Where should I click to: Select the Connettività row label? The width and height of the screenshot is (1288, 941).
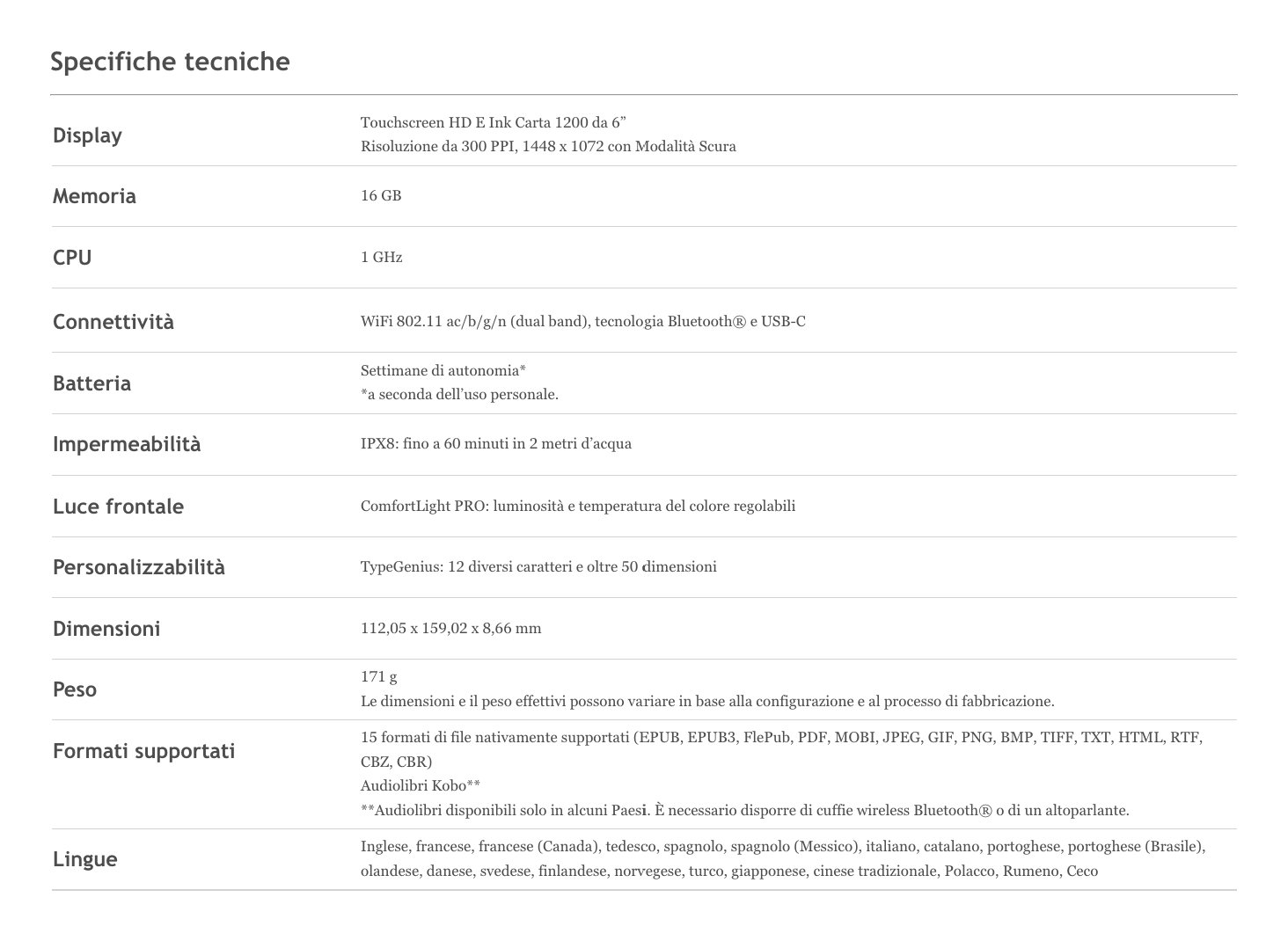point(113,322)
